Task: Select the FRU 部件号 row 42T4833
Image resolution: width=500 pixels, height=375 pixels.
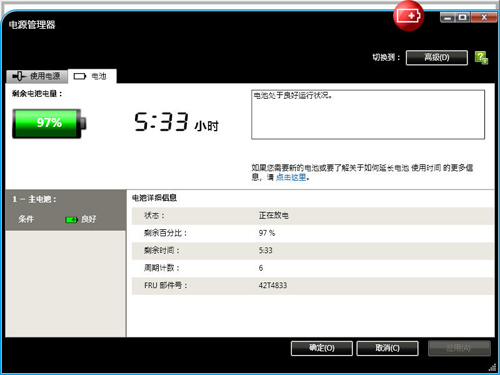Action: (313, 286)
